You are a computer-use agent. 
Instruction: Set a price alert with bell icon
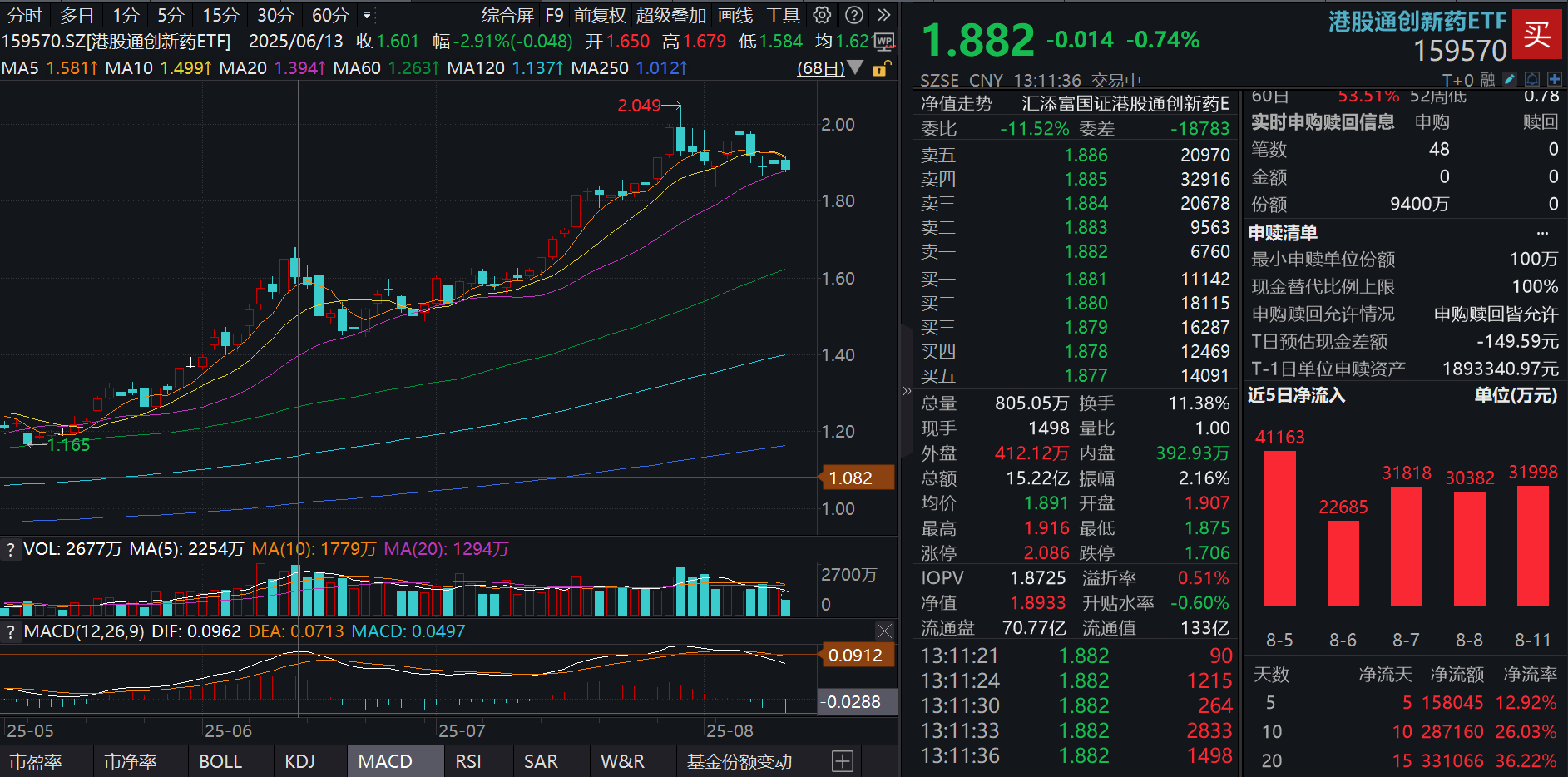click(x=1531, y=79)
